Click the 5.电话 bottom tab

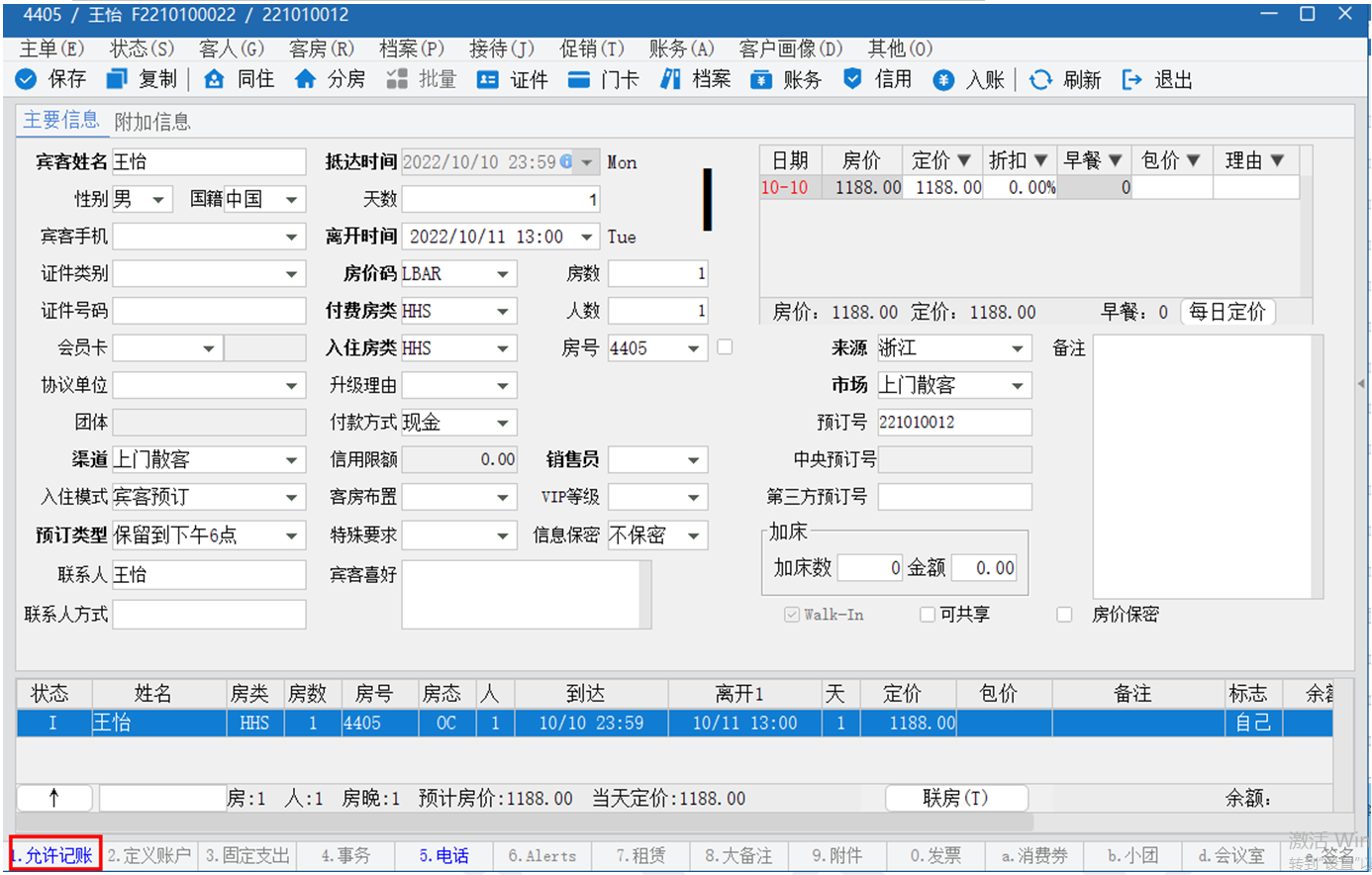[x=443, y=855]
